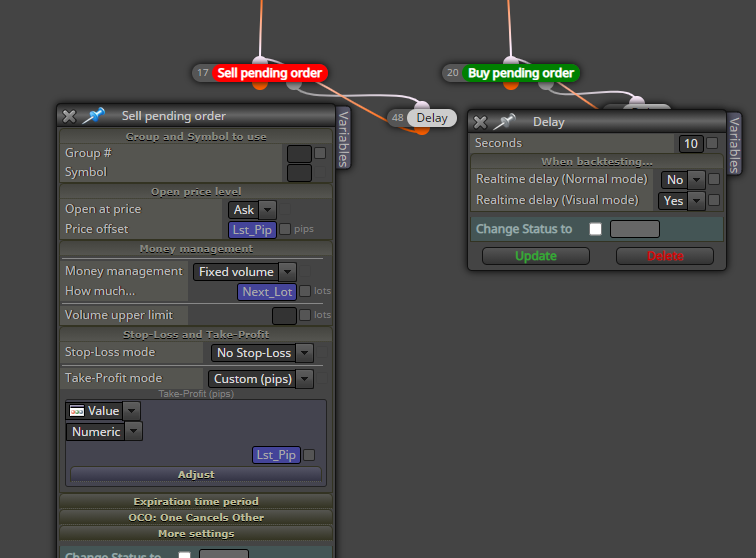This screenshot has height=558, width=756.
Task: Click the Seconds value field showing 10
Action: pos(691,144)
